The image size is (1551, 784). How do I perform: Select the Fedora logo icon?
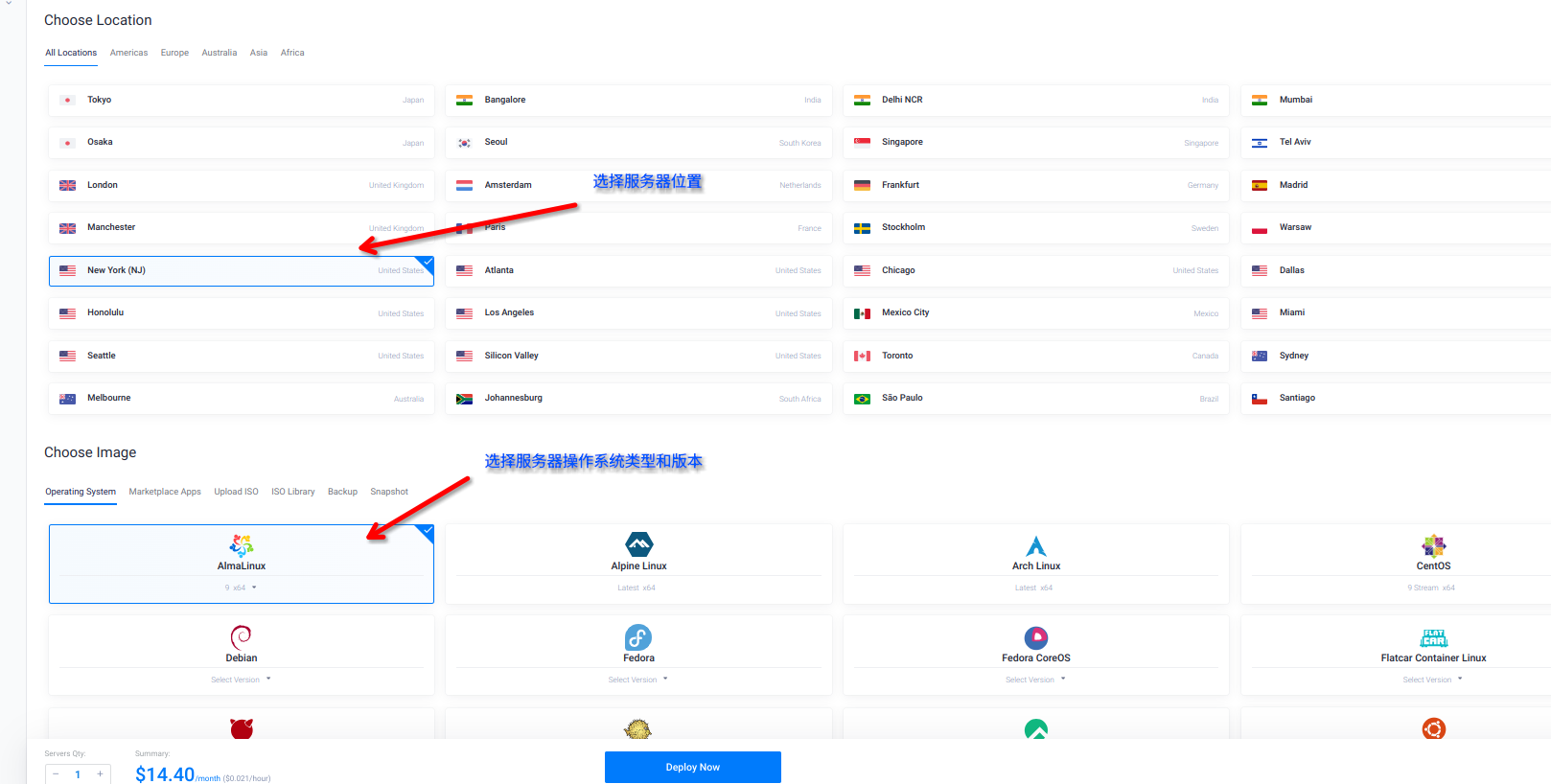[x=638, y=637]
